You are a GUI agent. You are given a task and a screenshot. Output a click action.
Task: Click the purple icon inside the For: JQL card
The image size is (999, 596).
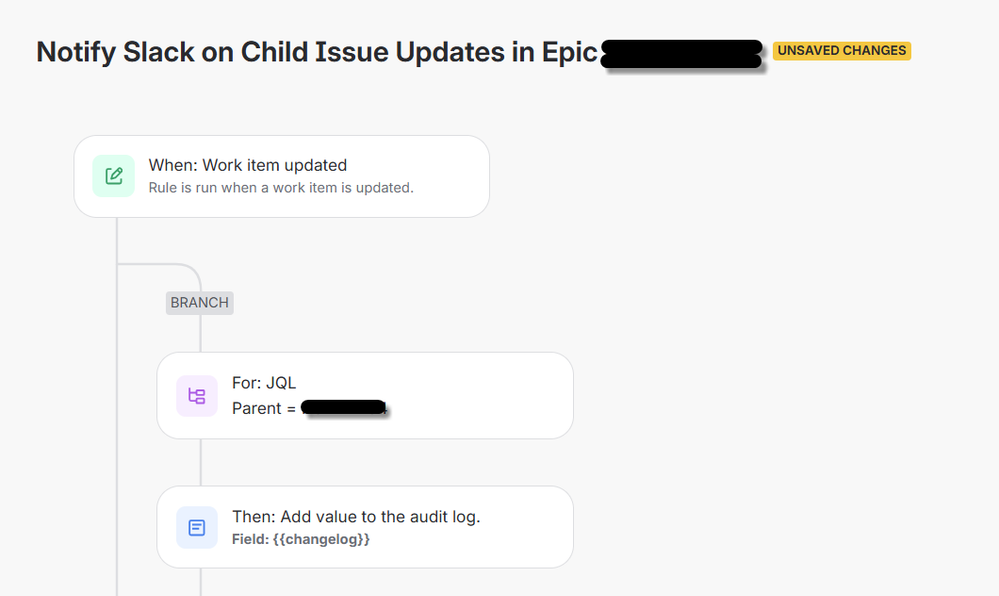point(196,395)
